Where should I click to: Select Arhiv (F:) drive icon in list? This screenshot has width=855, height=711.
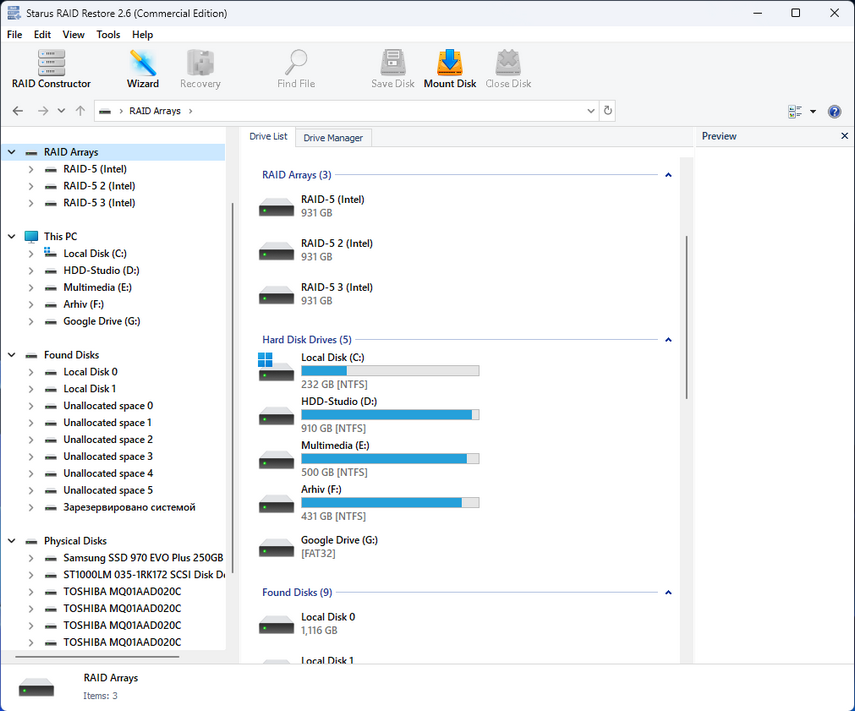click(x=276, y=503)
